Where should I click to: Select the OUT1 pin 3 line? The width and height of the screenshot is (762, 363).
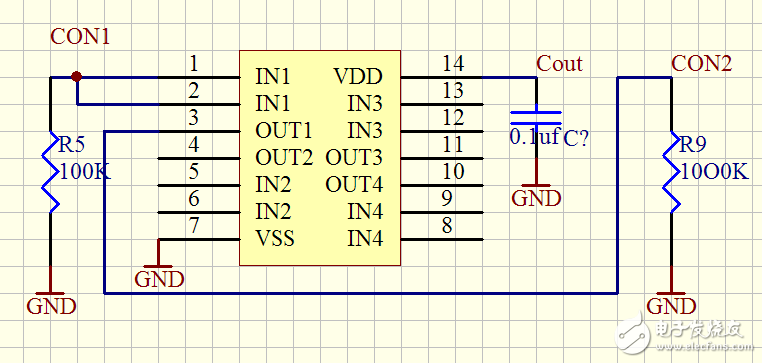click(x=199, y=131)
